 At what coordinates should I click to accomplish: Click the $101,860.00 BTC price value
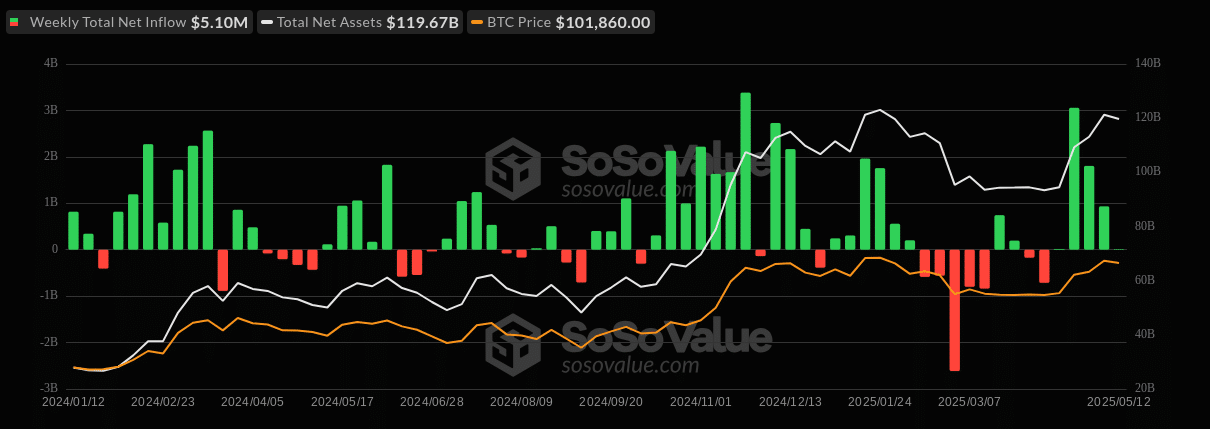(602, 22)
